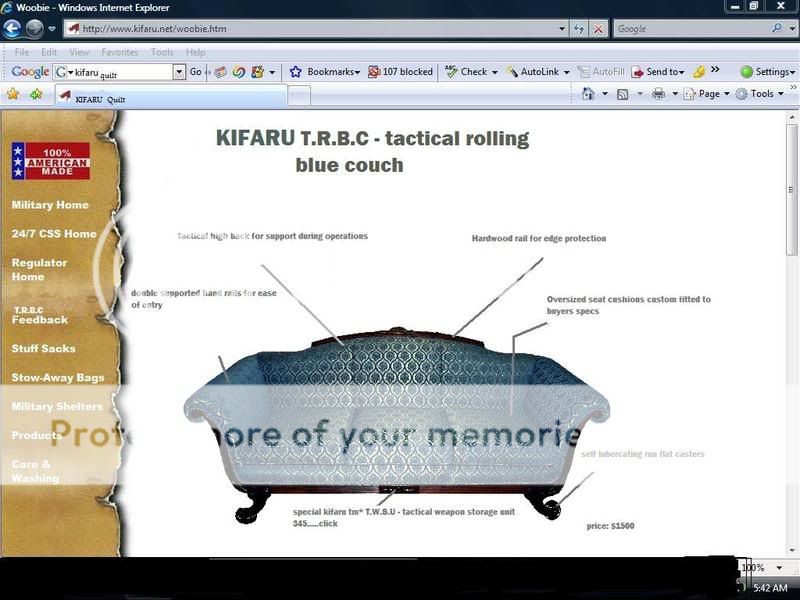Click the Refresh page icon
This screenshot has height=600, width=800.
pyautogui.click(x=579, y=29)
